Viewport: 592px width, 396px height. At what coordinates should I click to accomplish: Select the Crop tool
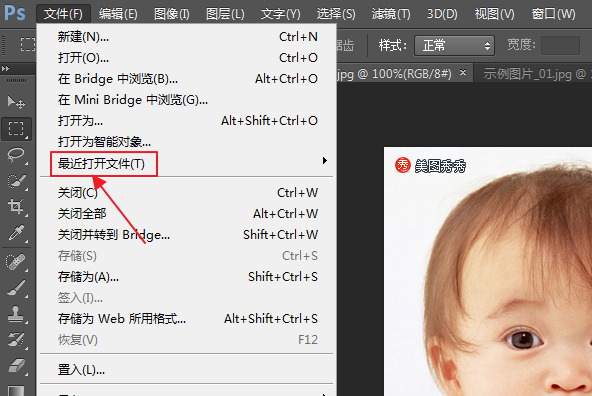coord(16,206)
